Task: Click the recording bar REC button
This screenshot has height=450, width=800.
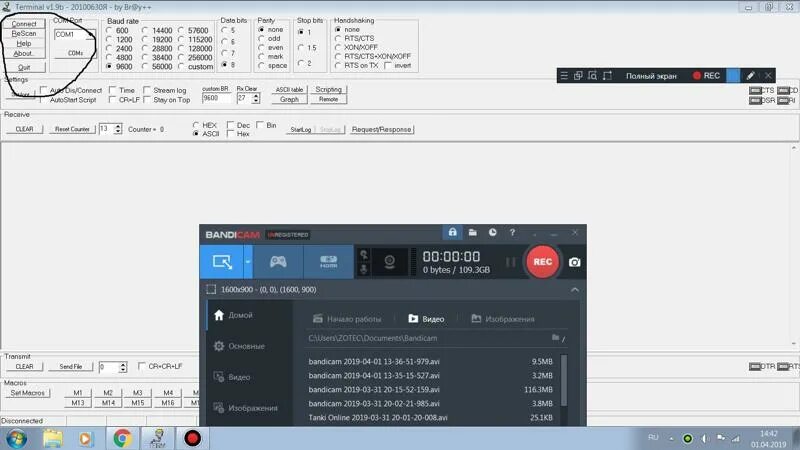Action: (706, 76)
